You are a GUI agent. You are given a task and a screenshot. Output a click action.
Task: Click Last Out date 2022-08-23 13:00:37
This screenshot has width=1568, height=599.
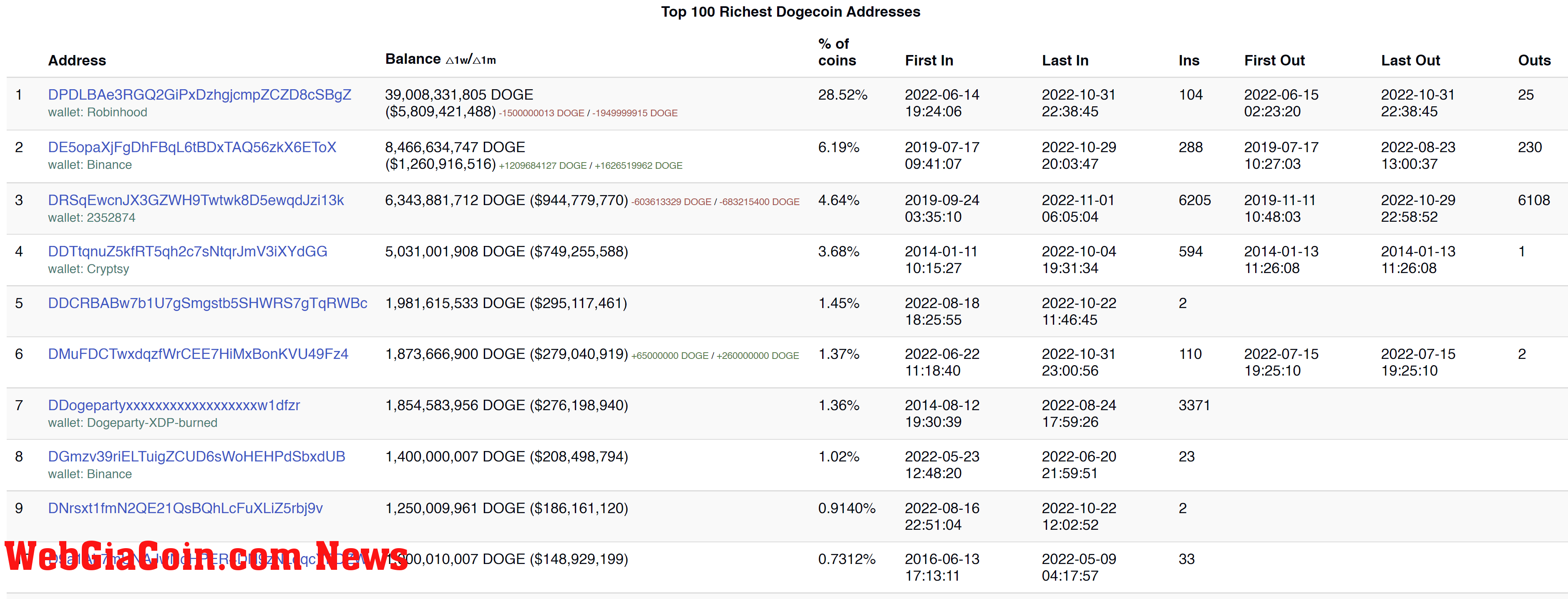click(1418, 155)
